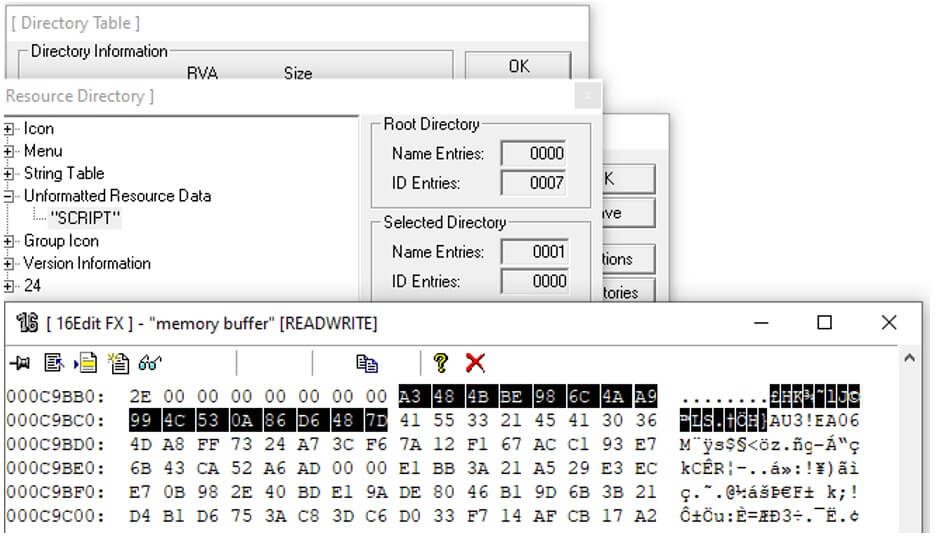
Task: Expand the Menu resource node
Action: coord(8,151)
